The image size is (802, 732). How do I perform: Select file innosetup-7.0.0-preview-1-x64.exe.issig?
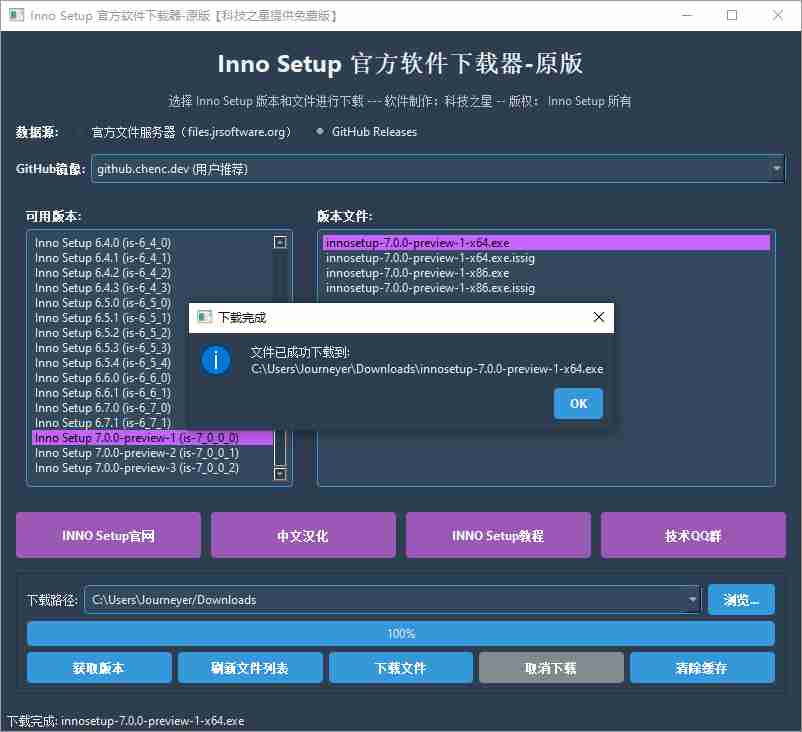tap(546, 258)
